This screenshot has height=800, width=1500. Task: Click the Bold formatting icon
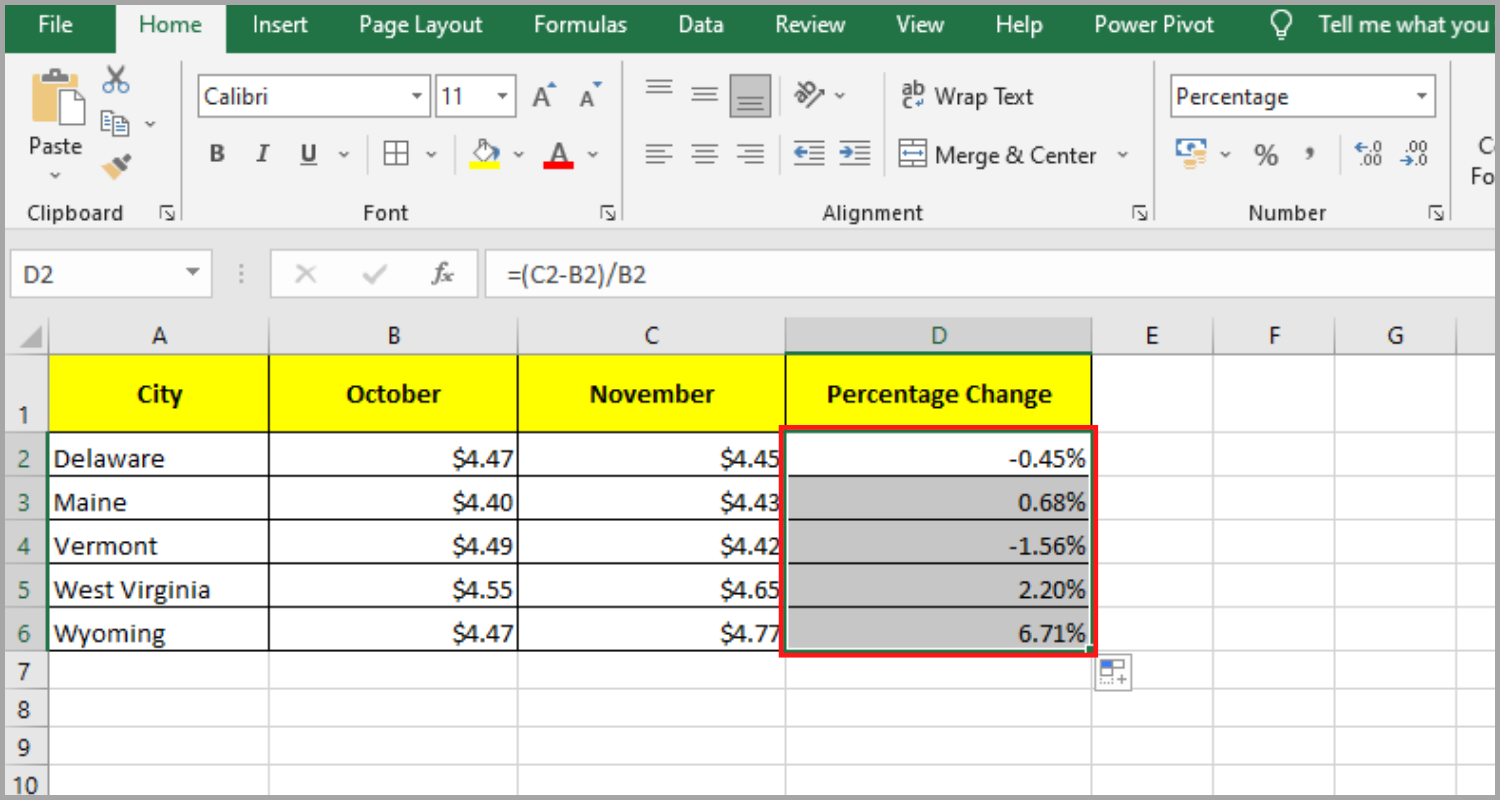click(x=217, y=153)
